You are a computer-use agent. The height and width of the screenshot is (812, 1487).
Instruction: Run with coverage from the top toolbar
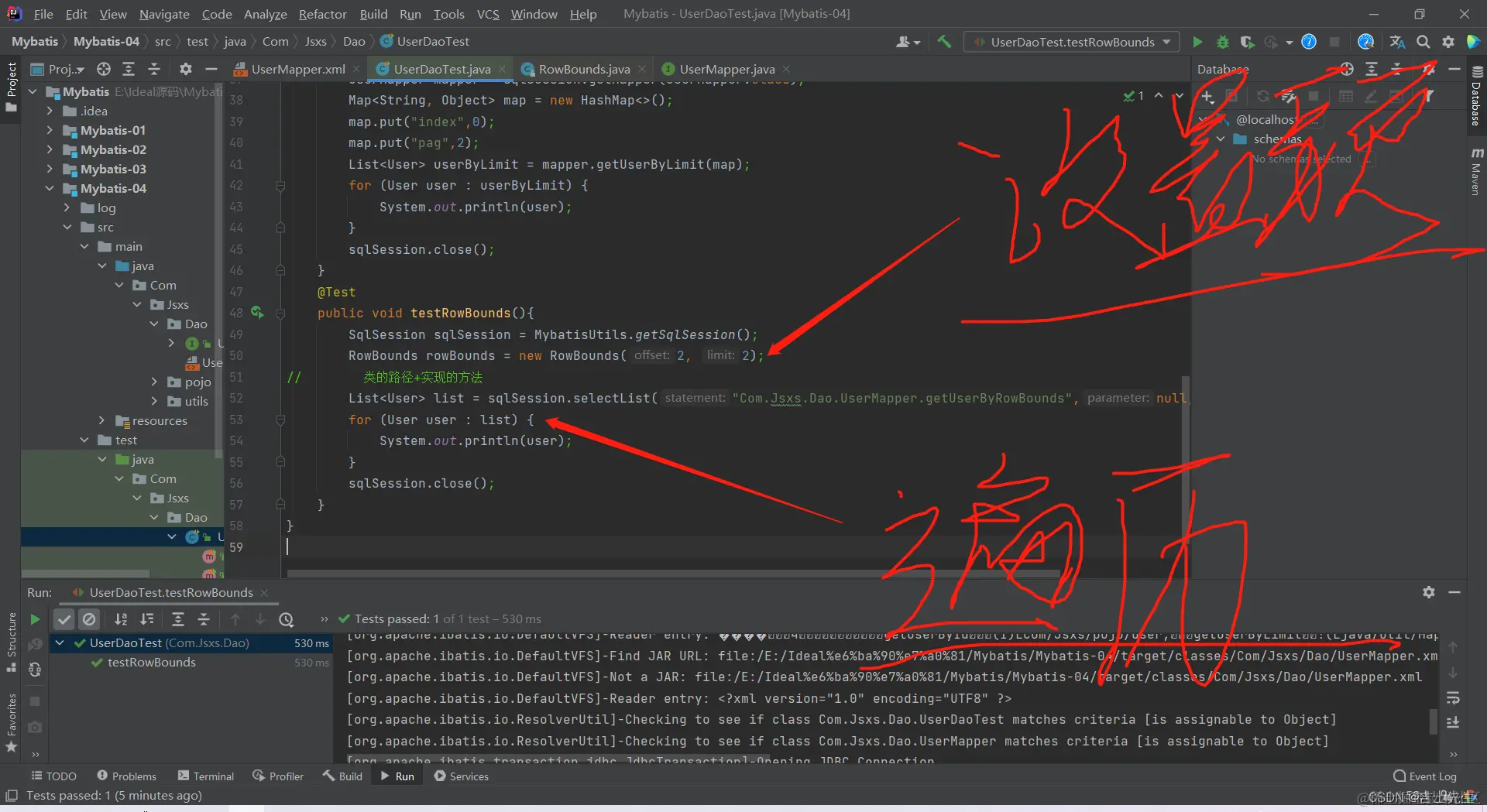click(x=1247, y=42)
